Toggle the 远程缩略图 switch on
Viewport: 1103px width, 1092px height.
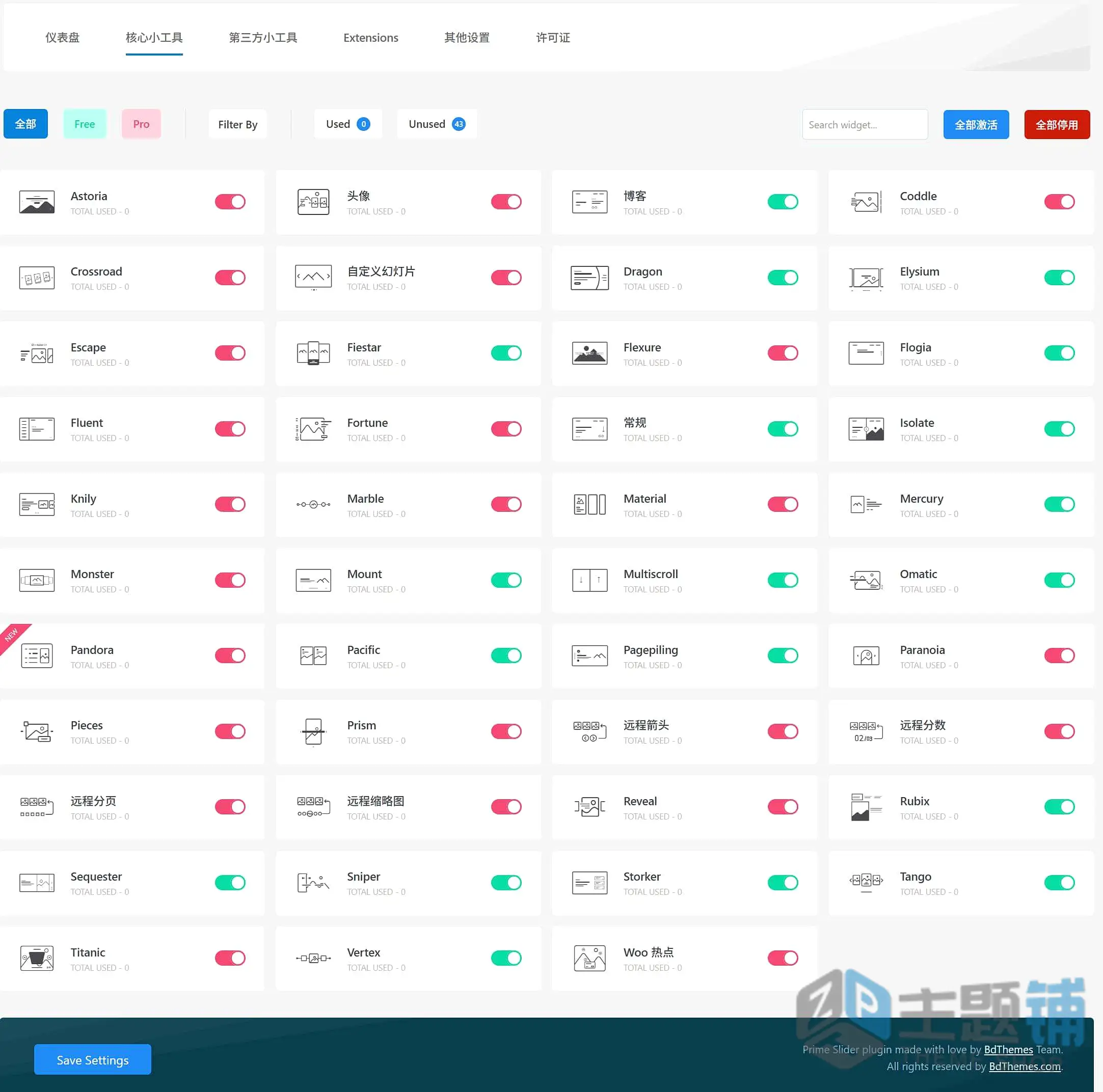(506, 807)
